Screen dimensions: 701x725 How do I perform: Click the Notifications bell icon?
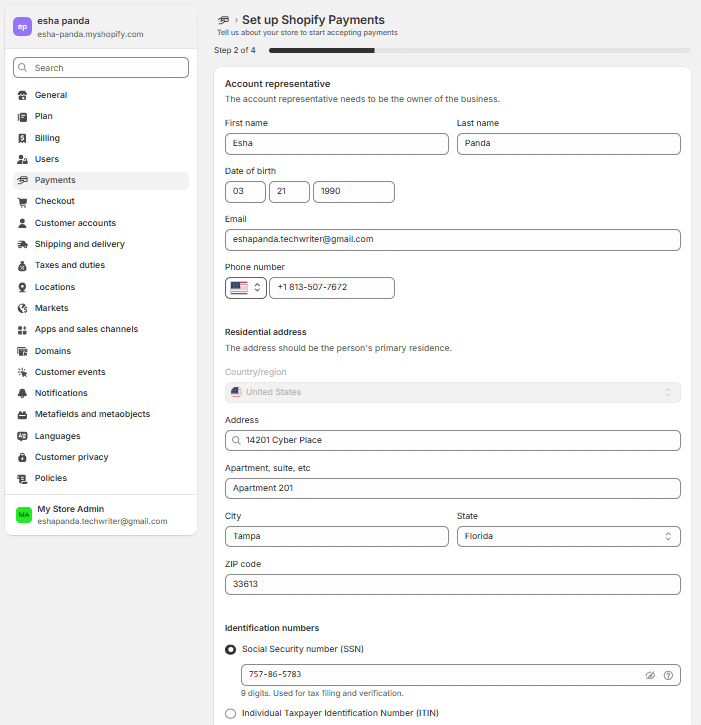[22, 393]
